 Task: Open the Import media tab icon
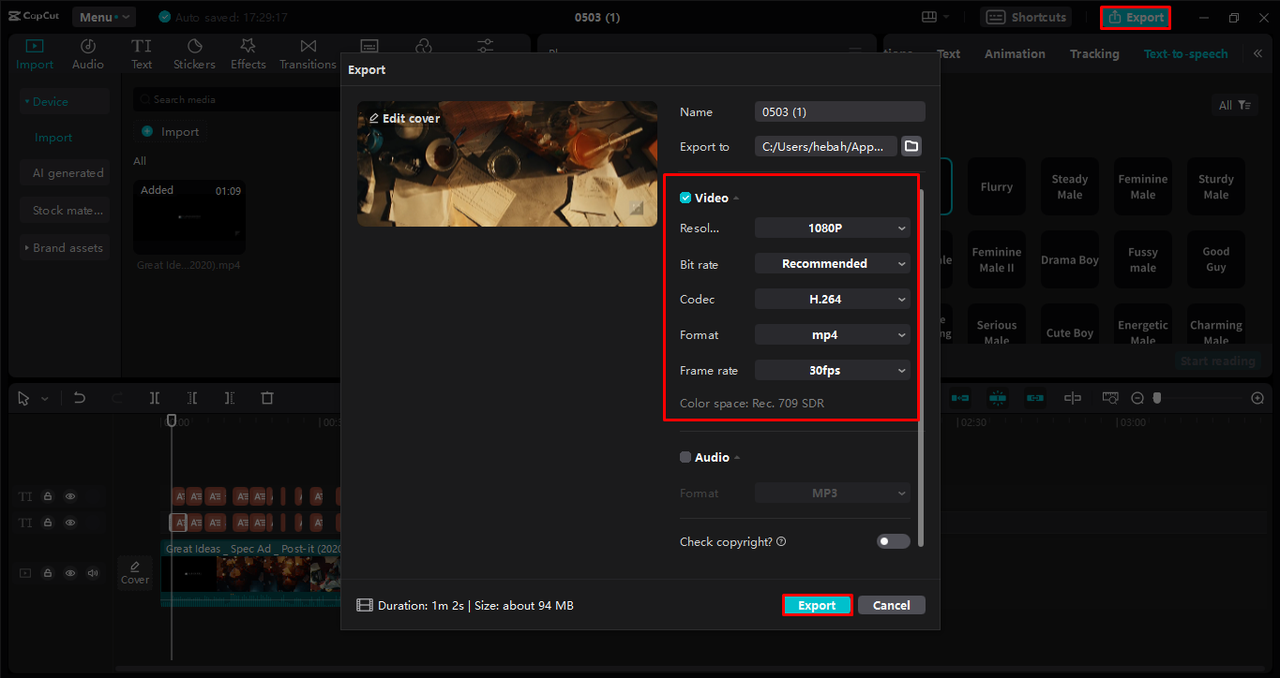[35, 55]
